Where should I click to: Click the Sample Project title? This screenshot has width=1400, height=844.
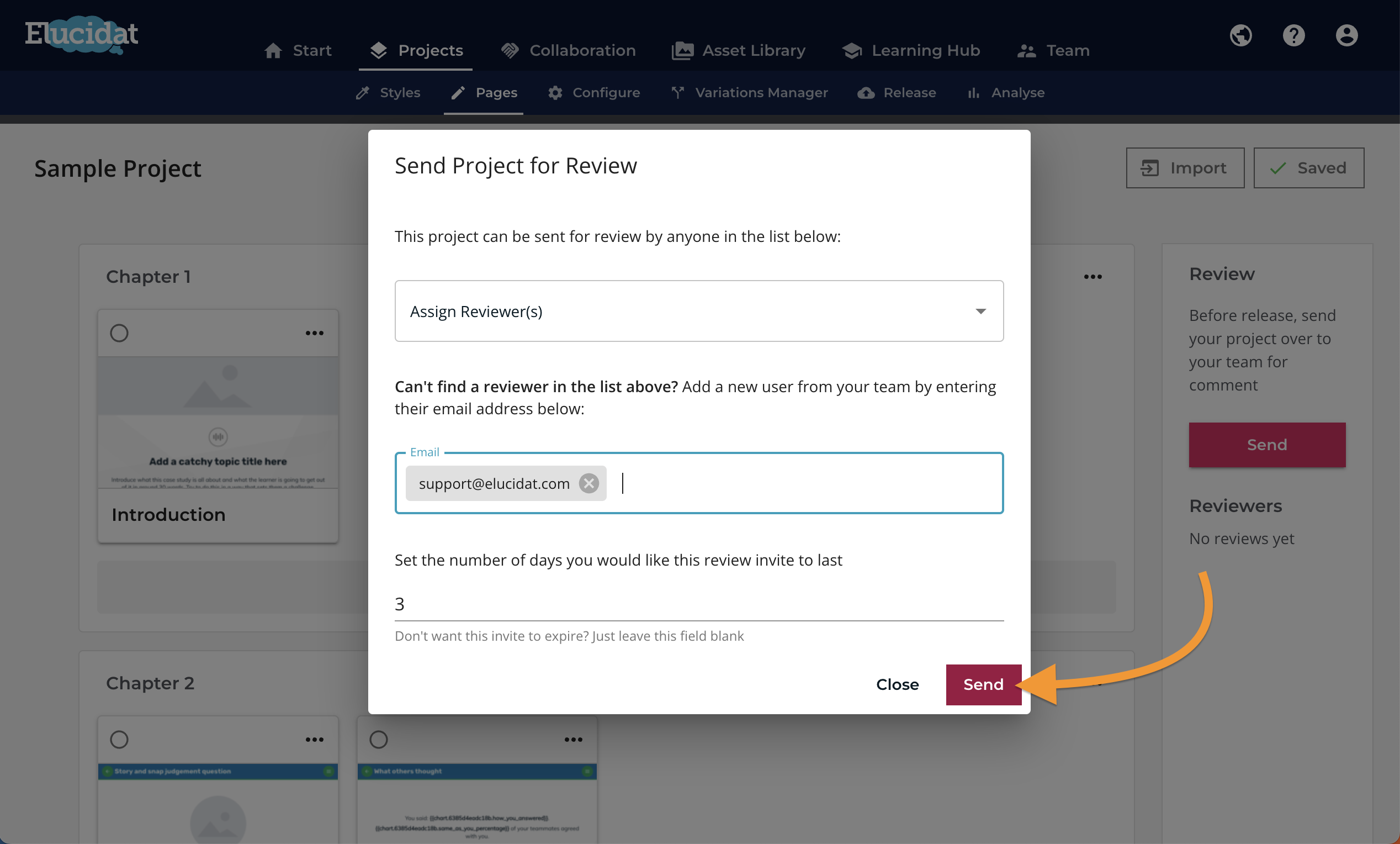tap(118, 169)
